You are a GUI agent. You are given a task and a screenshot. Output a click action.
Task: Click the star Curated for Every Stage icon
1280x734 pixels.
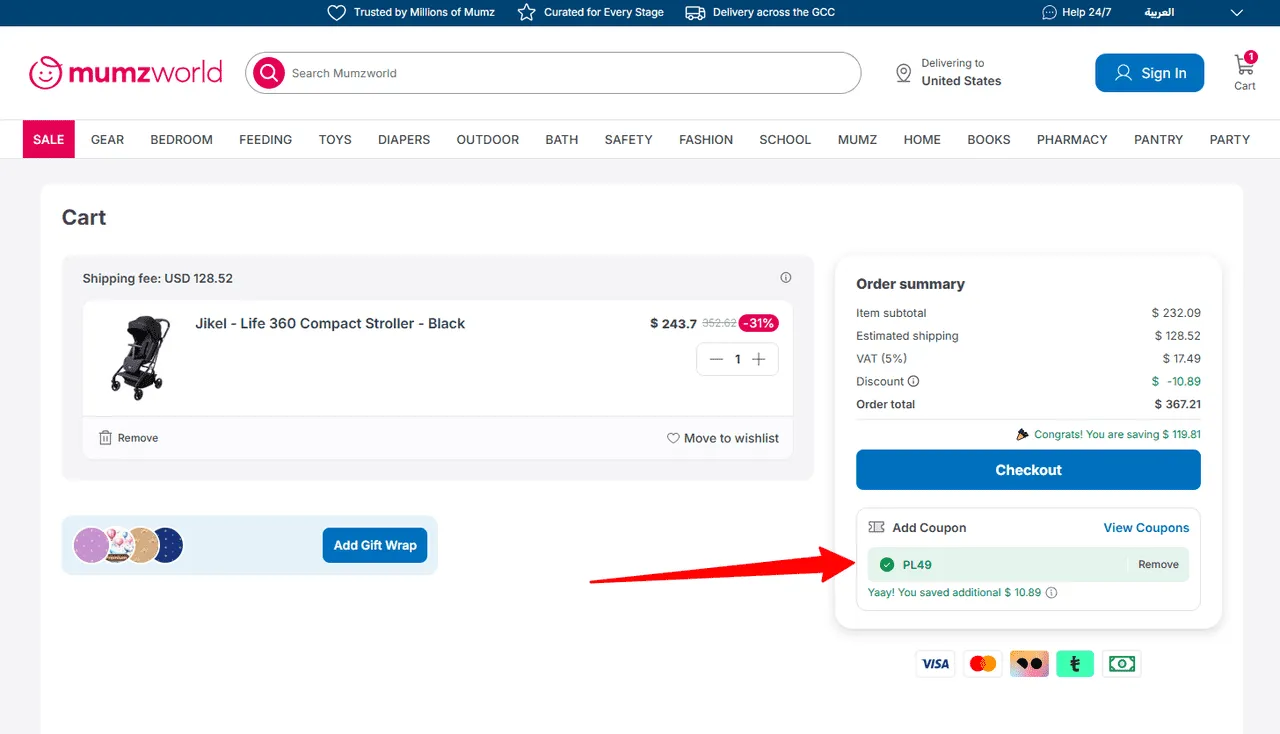[x=527, y=13]
